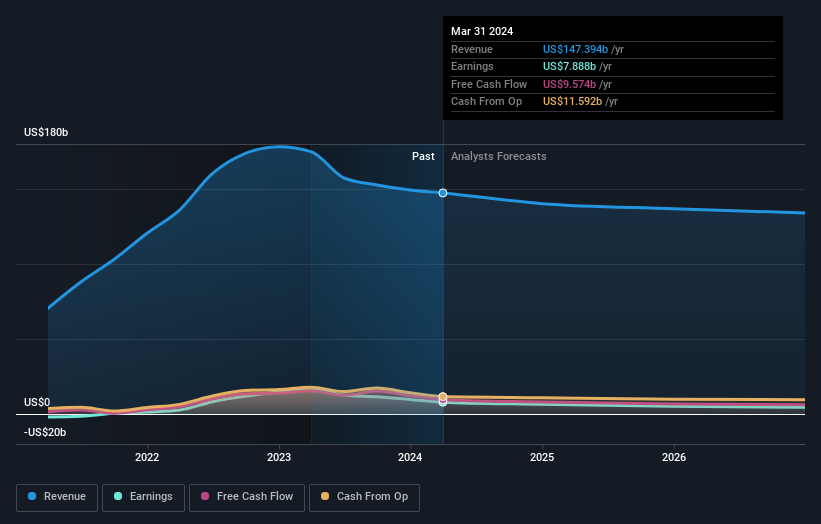Click the teal Earnings legend dot

click(118, 496)
